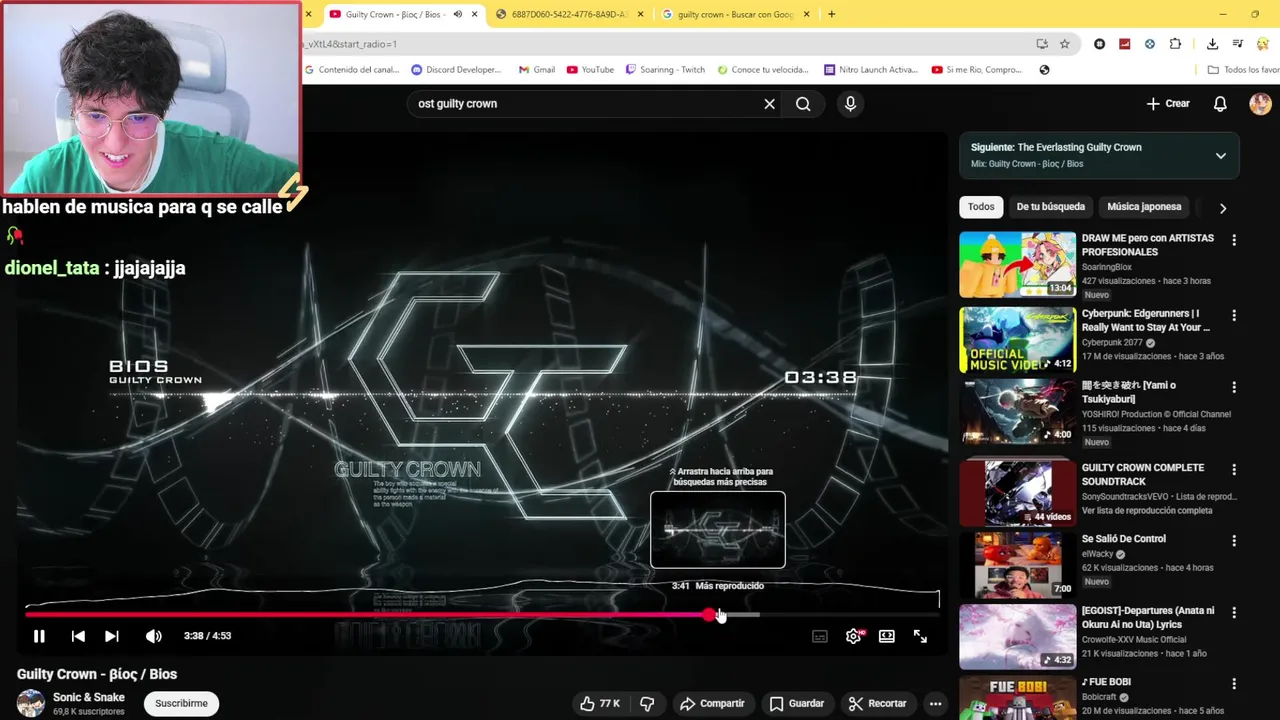Image resolution: width=1280 pixels, height=720 pixels.
Task: Open the Sonic & Snake channel name link
Action: click(x=89, y=697)
